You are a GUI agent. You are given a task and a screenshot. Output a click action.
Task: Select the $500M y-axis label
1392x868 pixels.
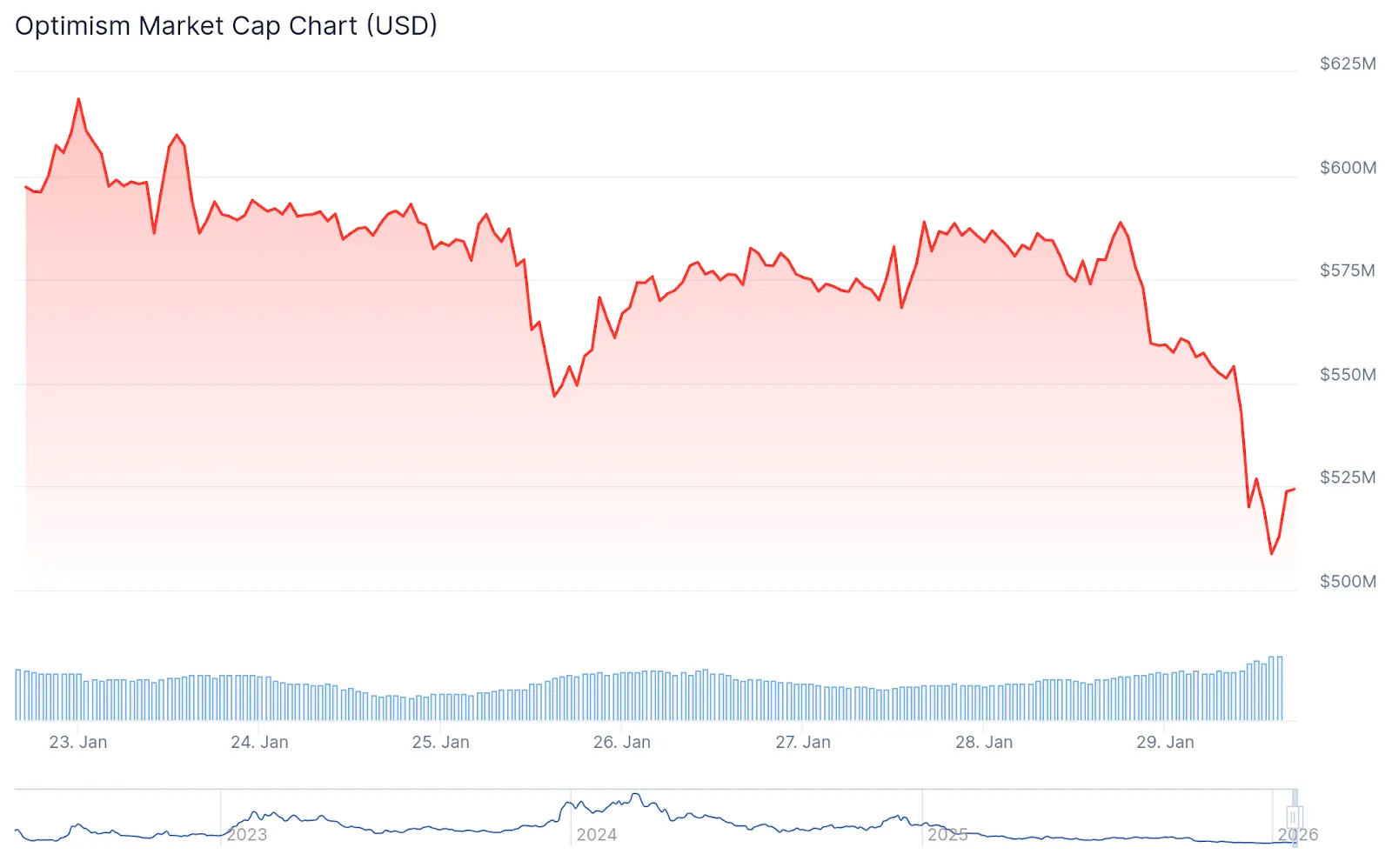1348,581
